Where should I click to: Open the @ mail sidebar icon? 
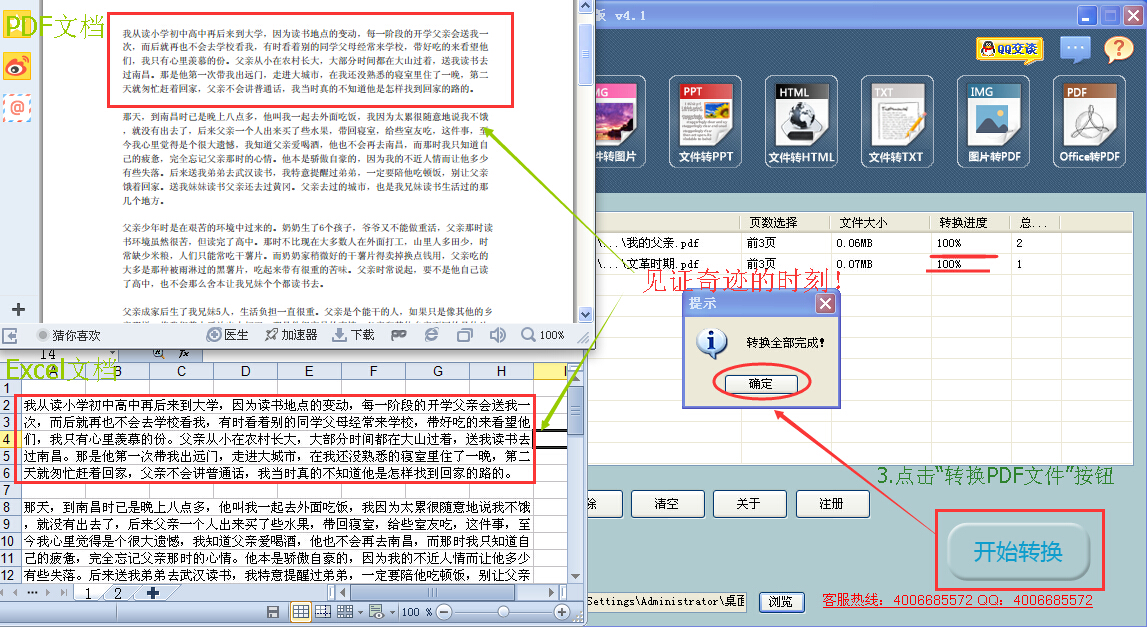[17, 108]
